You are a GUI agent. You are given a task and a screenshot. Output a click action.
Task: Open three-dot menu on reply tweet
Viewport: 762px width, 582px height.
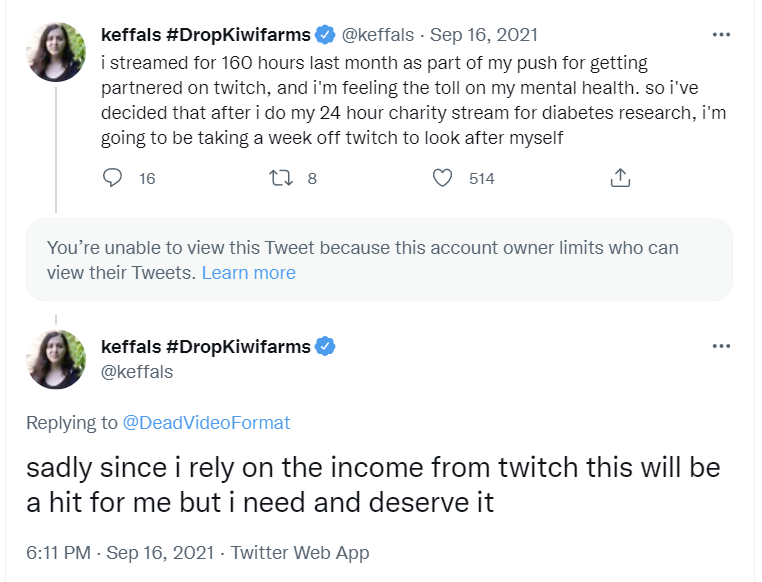coord(721,346)
